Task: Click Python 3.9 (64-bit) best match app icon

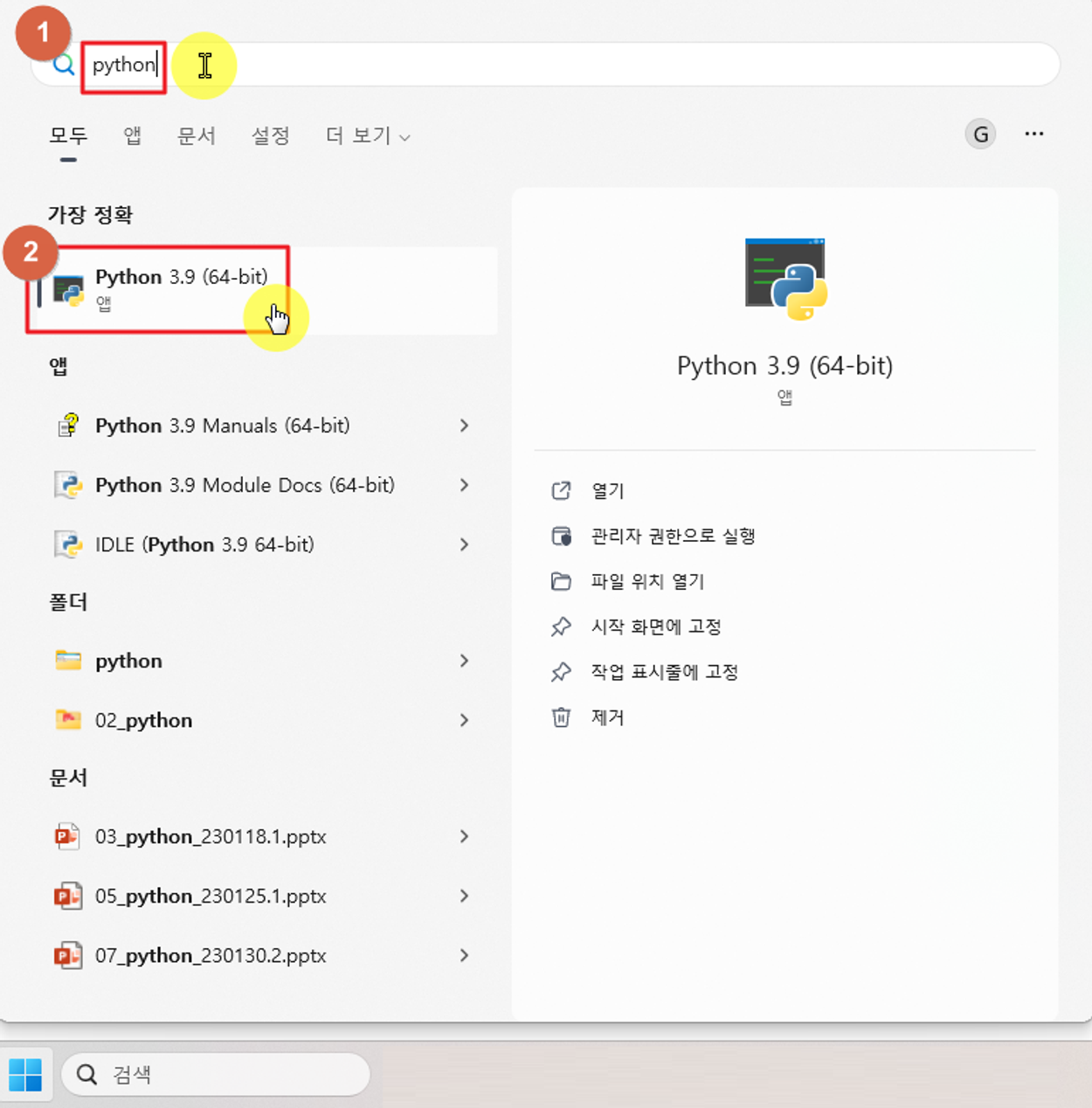Action: coord(68,290)
